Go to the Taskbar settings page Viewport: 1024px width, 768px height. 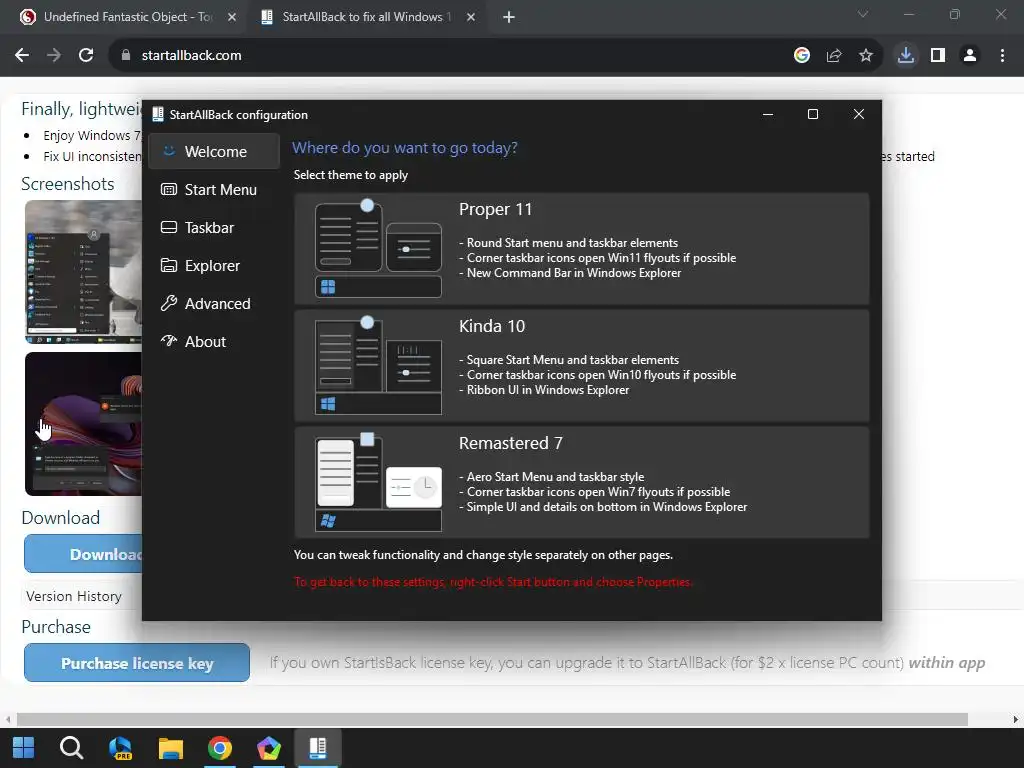[x=214, y=227]
